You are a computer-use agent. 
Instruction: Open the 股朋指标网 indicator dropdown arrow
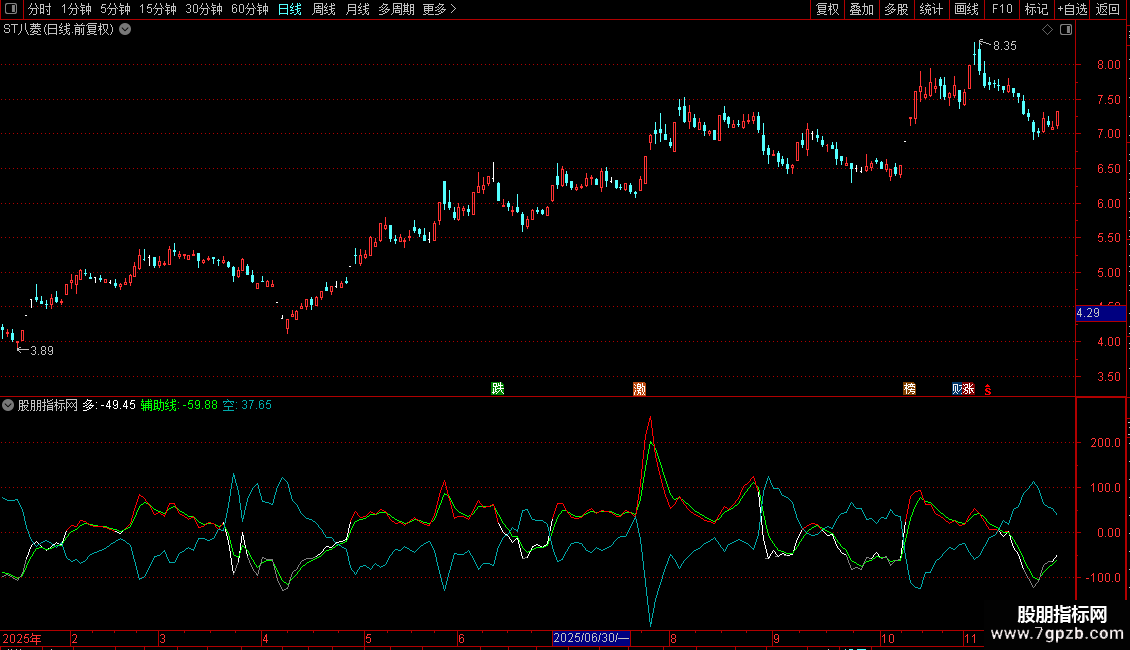tap(8, 405)
